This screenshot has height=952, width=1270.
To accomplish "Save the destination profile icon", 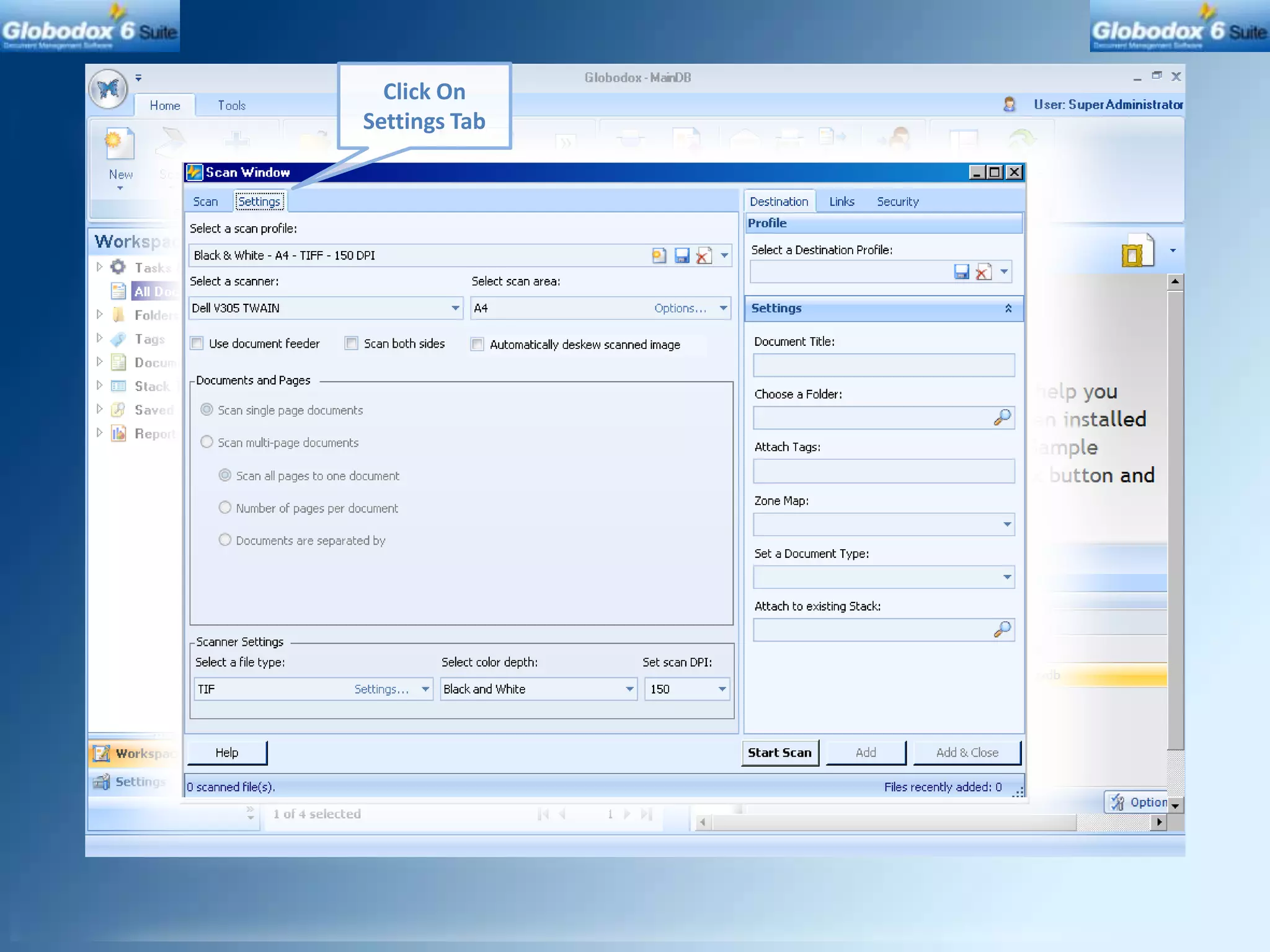I will (x=961, y=271).
